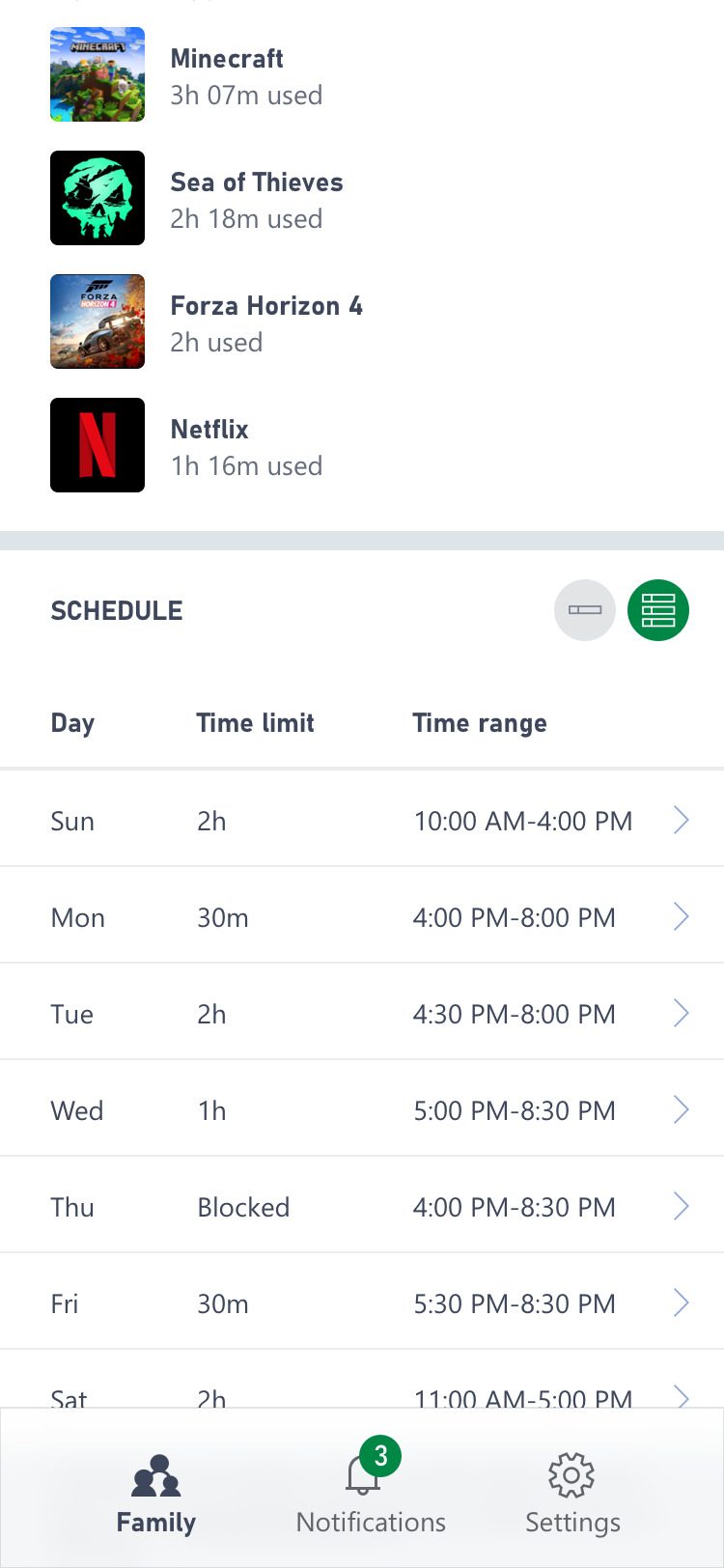Click the Settings gear icon
Viewport: 724px width, 1568px height.
click(x=571, y=1475)
